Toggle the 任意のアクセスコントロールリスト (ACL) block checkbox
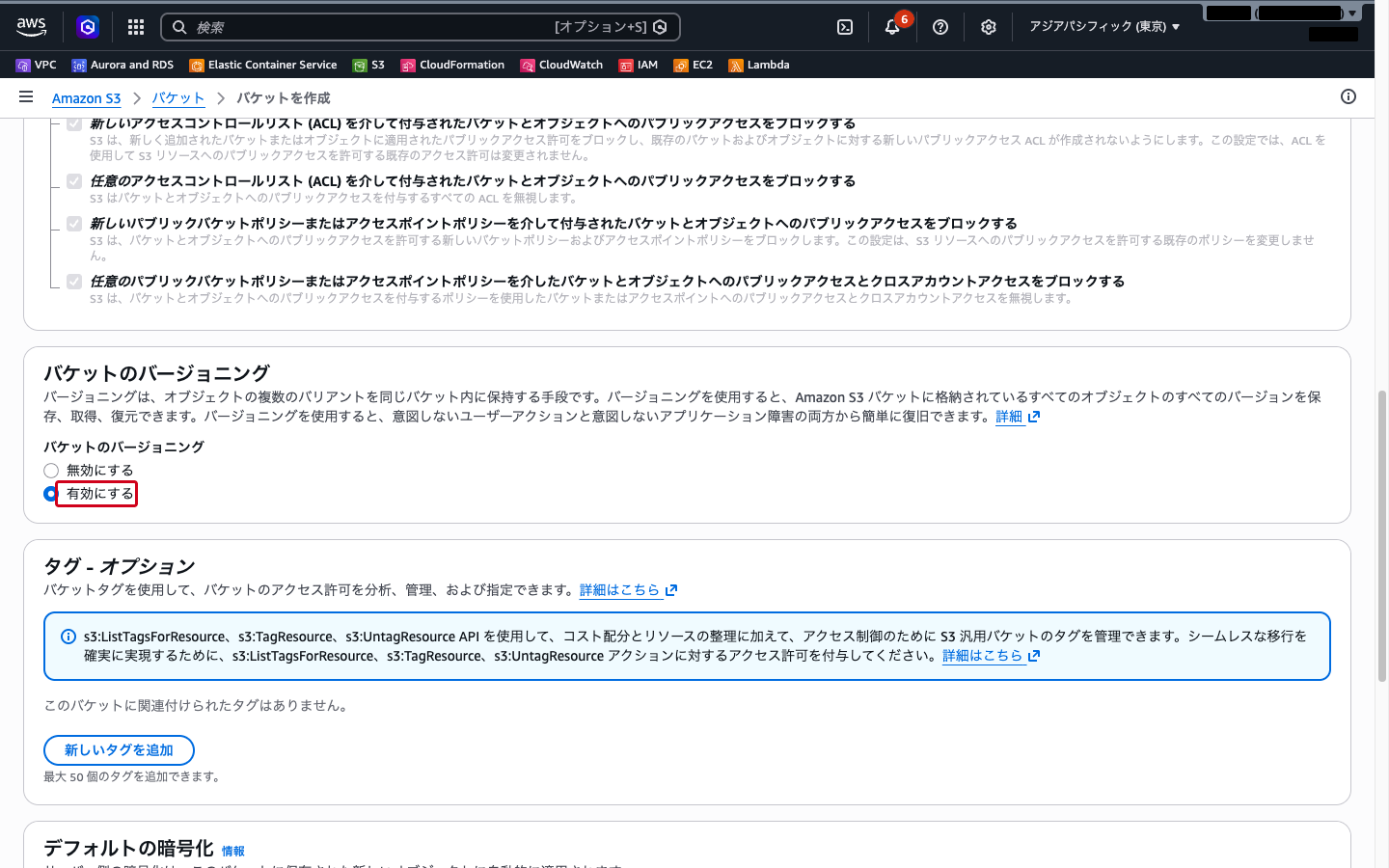This screenshot has height=868, width=1389. [x=74, y=181]
